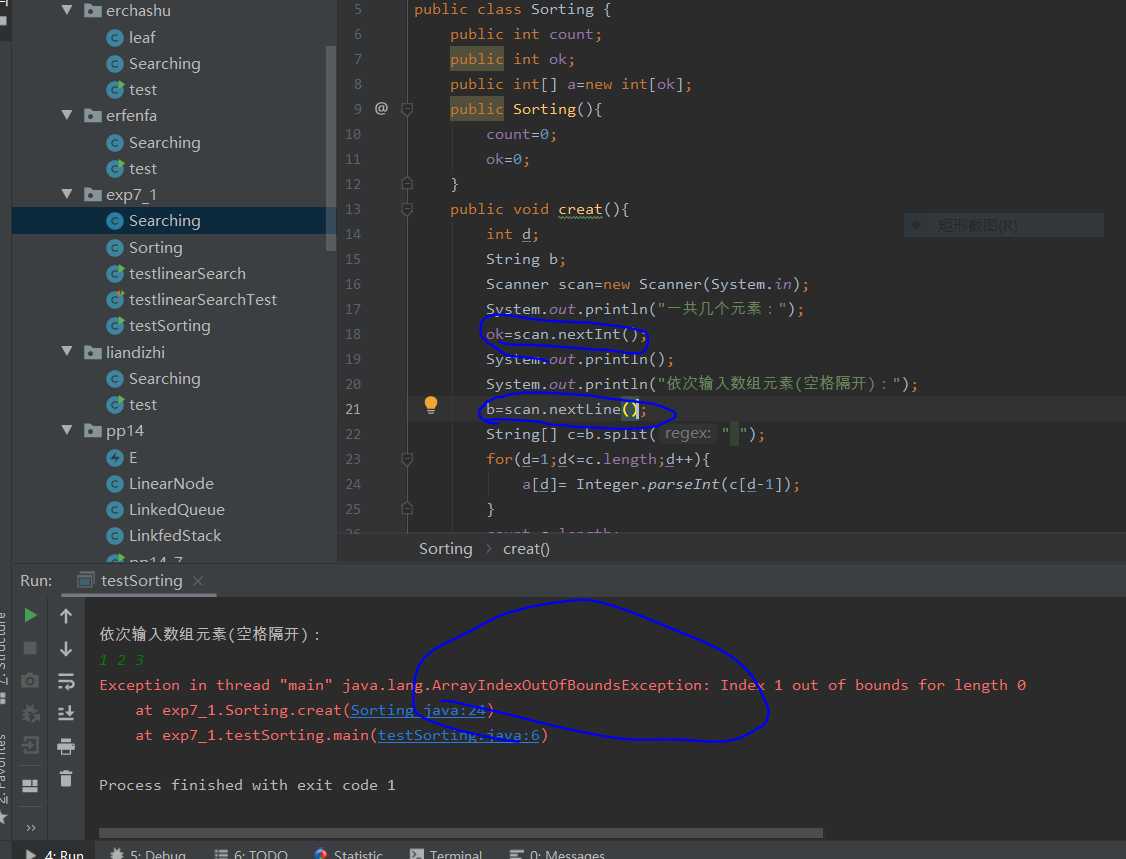Open testSorting.java:6 stack trace link
The width and height of the screenshot is (1126, 859).
click(459, 735)
